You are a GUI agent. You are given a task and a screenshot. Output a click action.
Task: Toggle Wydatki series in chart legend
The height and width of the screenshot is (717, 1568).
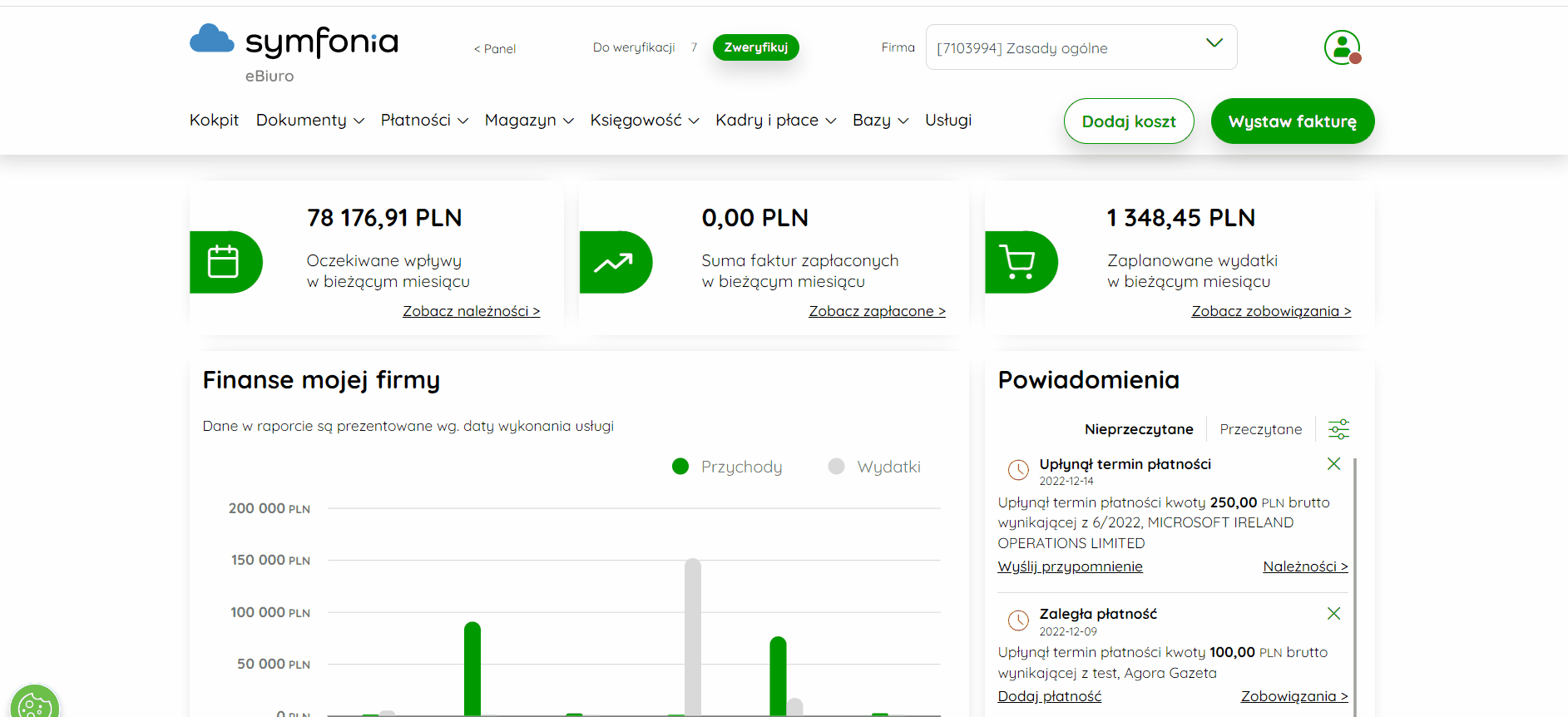coord(874,467)
